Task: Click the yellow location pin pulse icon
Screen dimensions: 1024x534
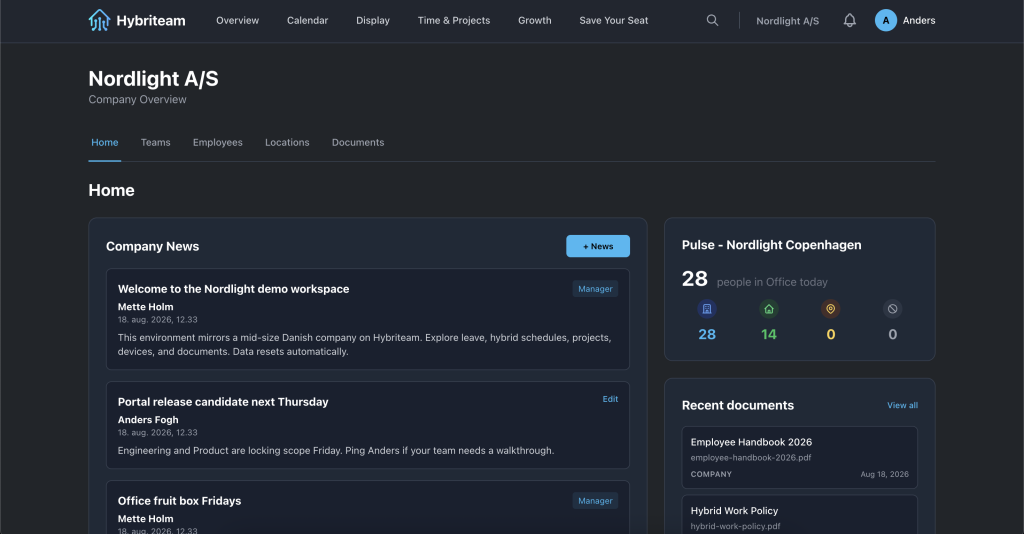Action: pos(831,309)
